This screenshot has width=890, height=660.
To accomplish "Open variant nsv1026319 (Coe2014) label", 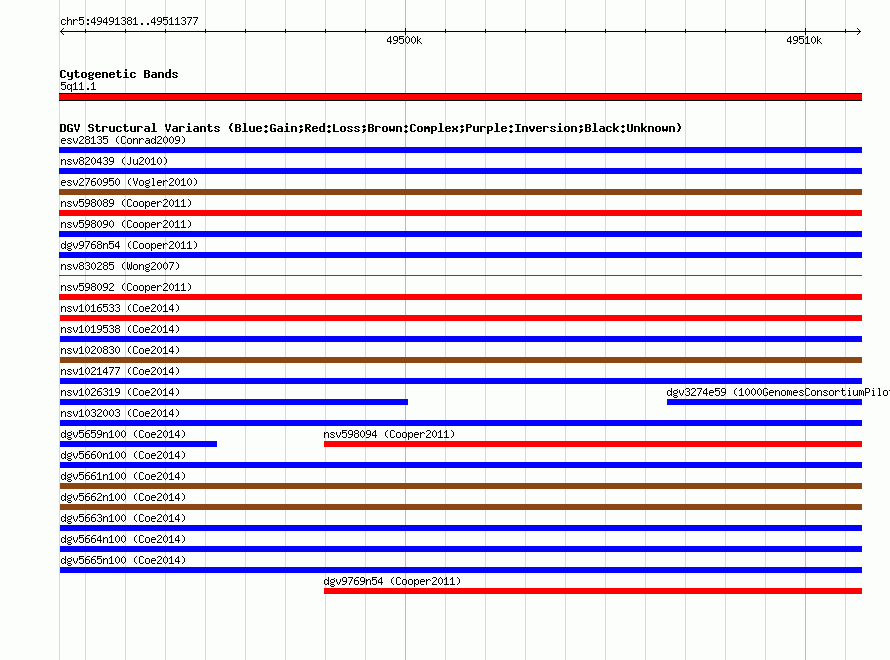I will (x=120, y=392).
